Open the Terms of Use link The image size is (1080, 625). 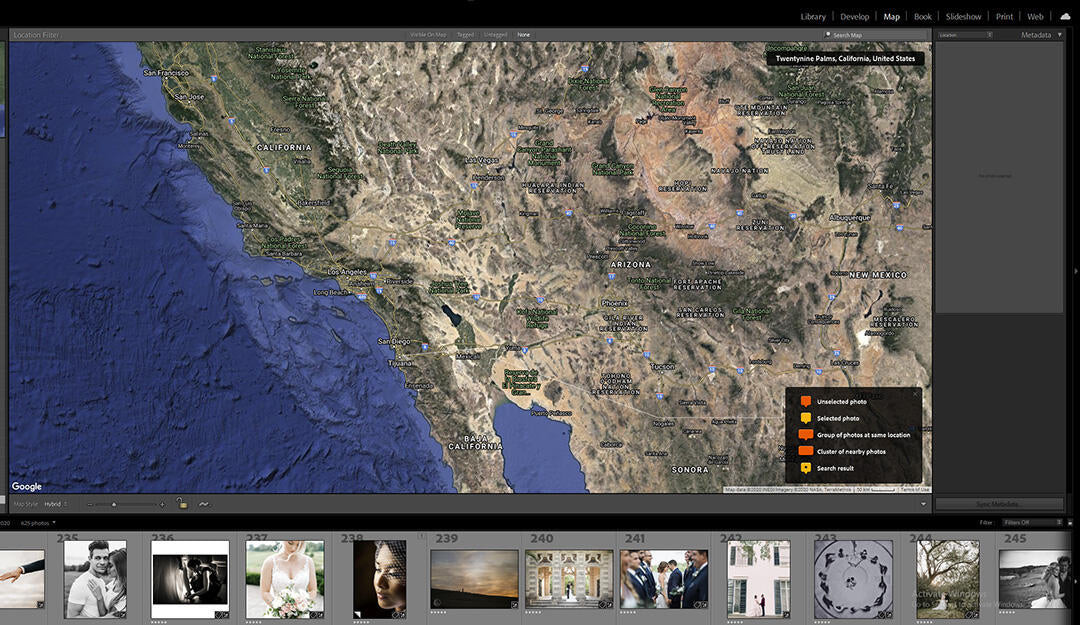(x=915, y=489)
